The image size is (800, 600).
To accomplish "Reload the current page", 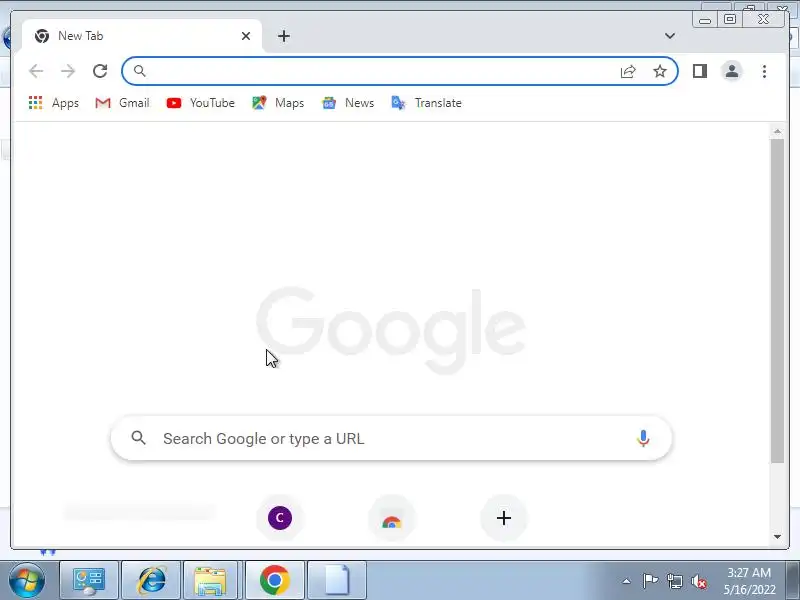I will pyautogui.click(x=100, y=71).
